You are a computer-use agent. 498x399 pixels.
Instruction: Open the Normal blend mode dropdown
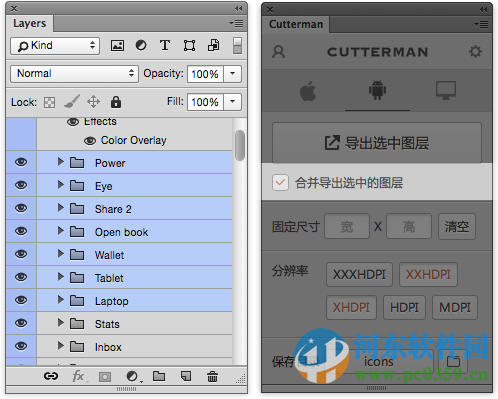74,74
